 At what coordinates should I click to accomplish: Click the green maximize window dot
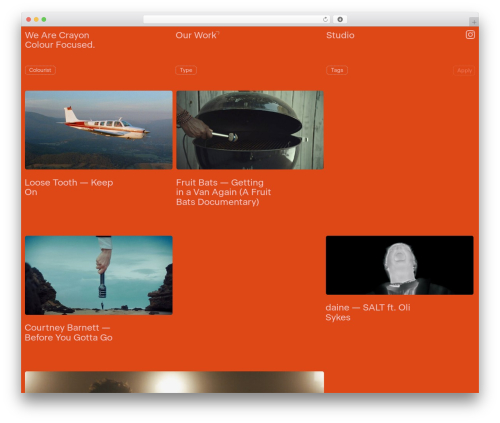click(x=44, y=20)
